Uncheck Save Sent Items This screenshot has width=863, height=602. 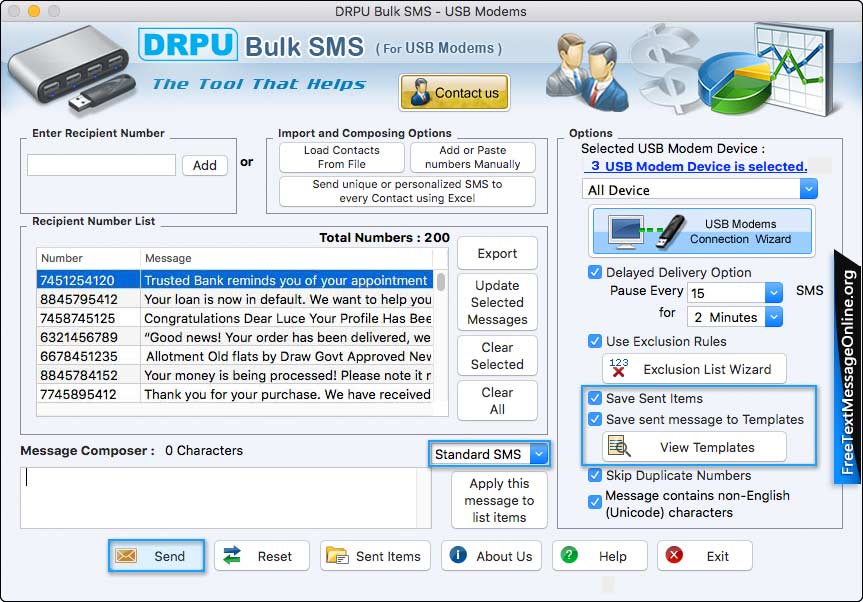[594, 398]
